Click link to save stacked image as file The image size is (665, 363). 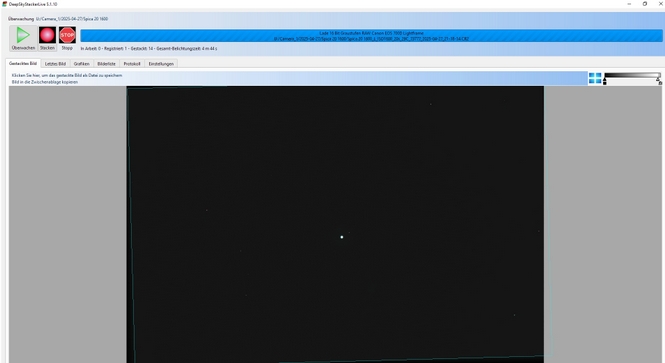[x=67, y=75]
